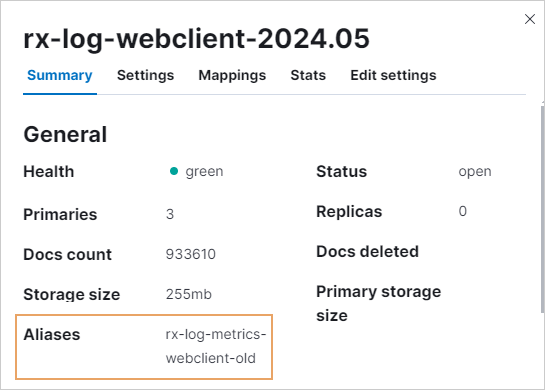Viewport: 545px width, 390px height.
Task: Click the Docs count value 933610
Action: [x=190, y=254]
